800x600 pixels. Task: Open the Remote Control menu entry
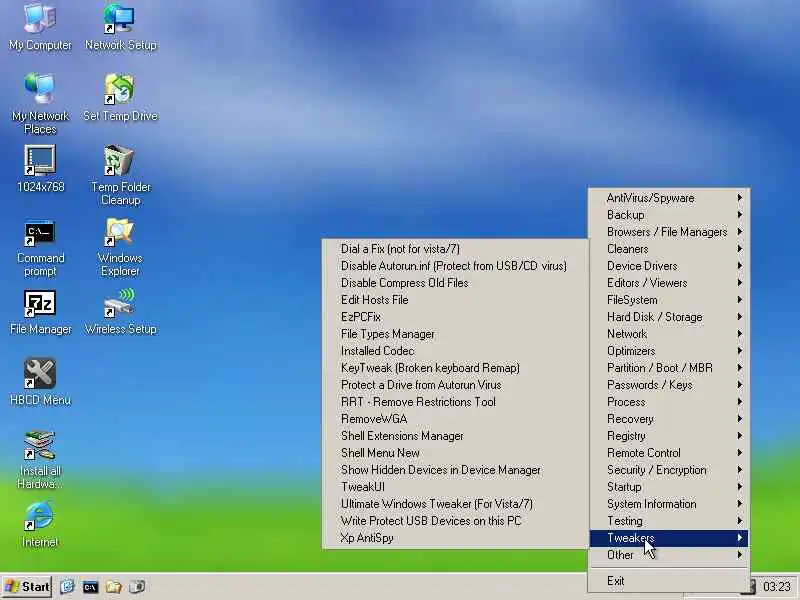(x=669, y=453)
